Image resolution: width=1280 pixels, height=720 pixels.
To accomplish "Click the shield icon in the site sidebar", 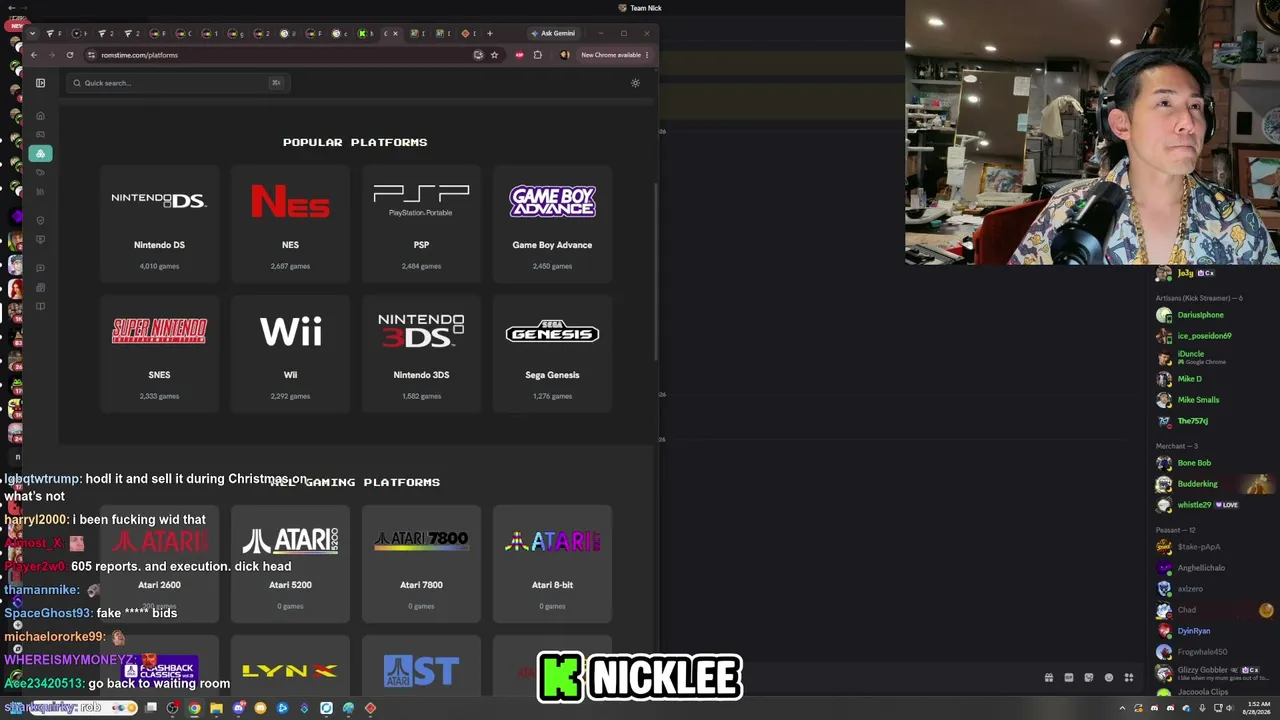I will [40, 220].
